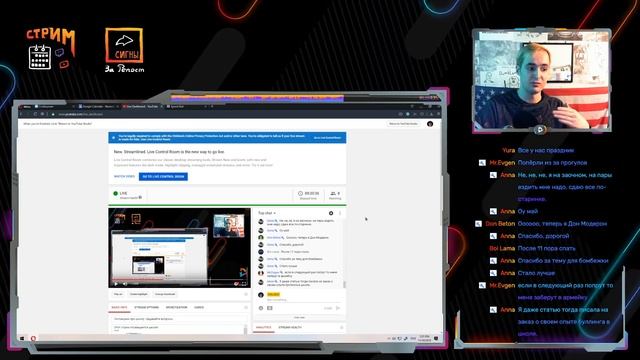Open the chat three-dot options menu
This screenshot has width=640, height=360.
click(x=340, y=213)
